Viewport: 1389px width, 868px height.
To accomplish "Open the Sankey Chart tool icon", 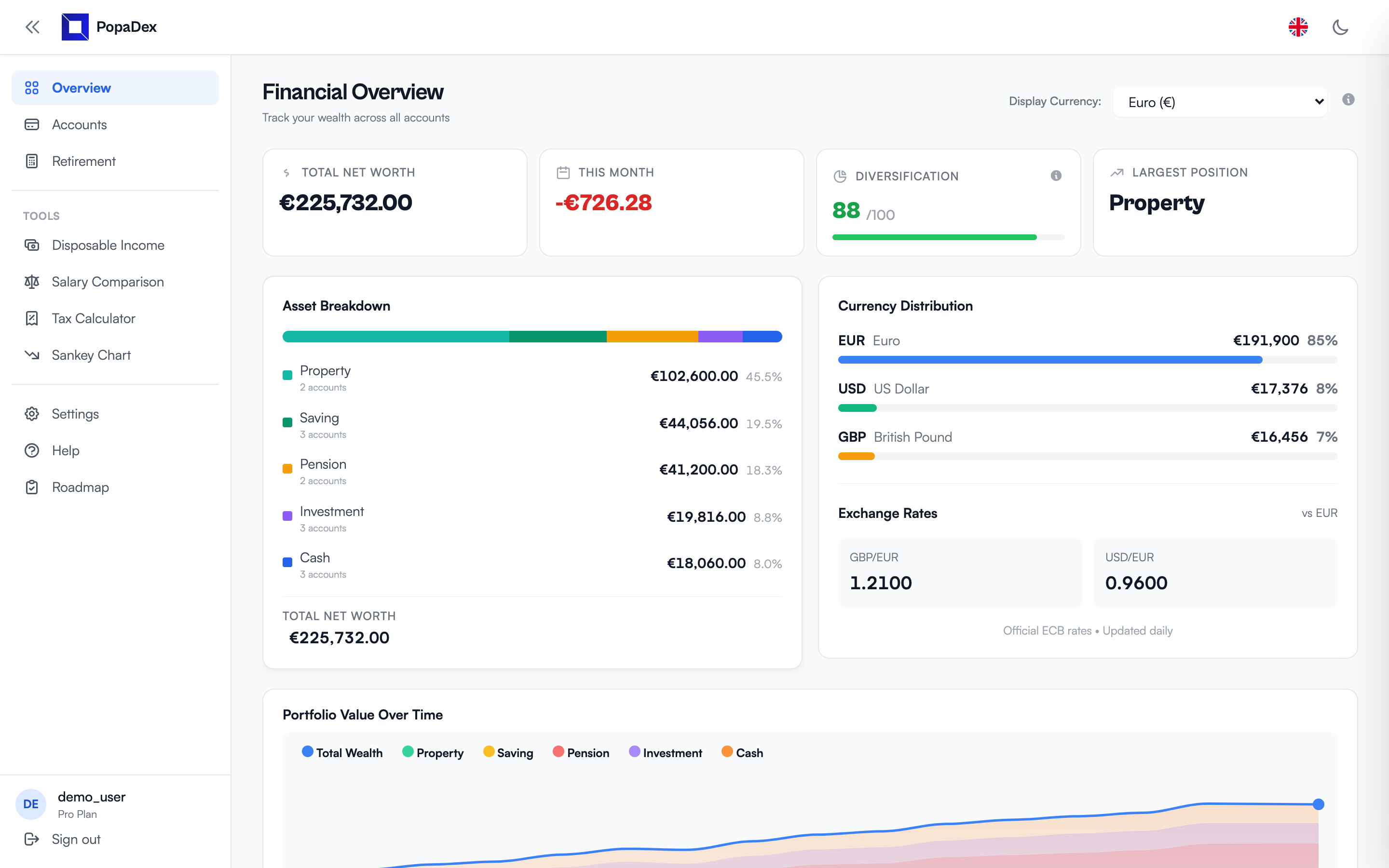I will point(32,355).
